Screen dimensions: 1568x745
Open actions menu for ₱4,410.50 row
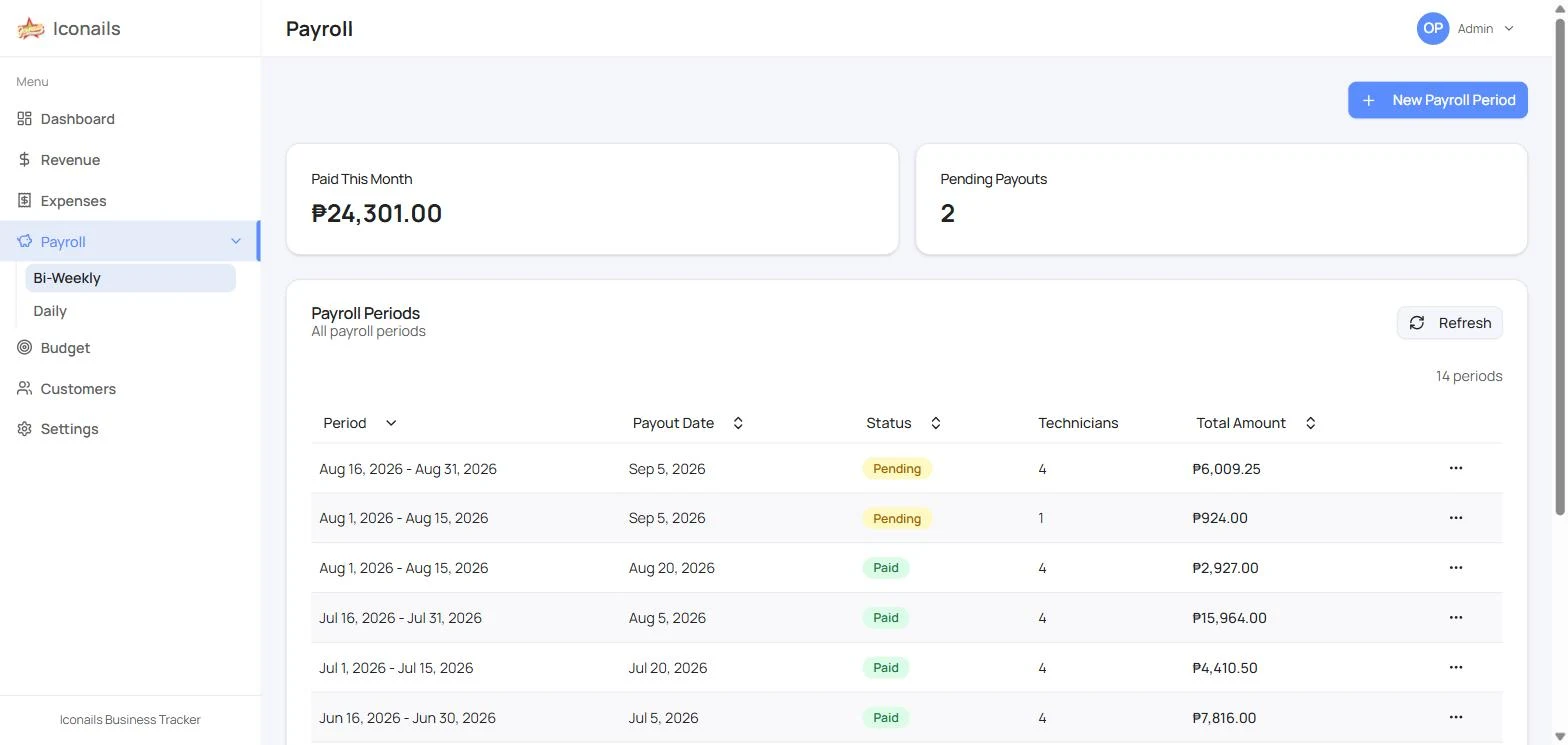click(1456, 668)
